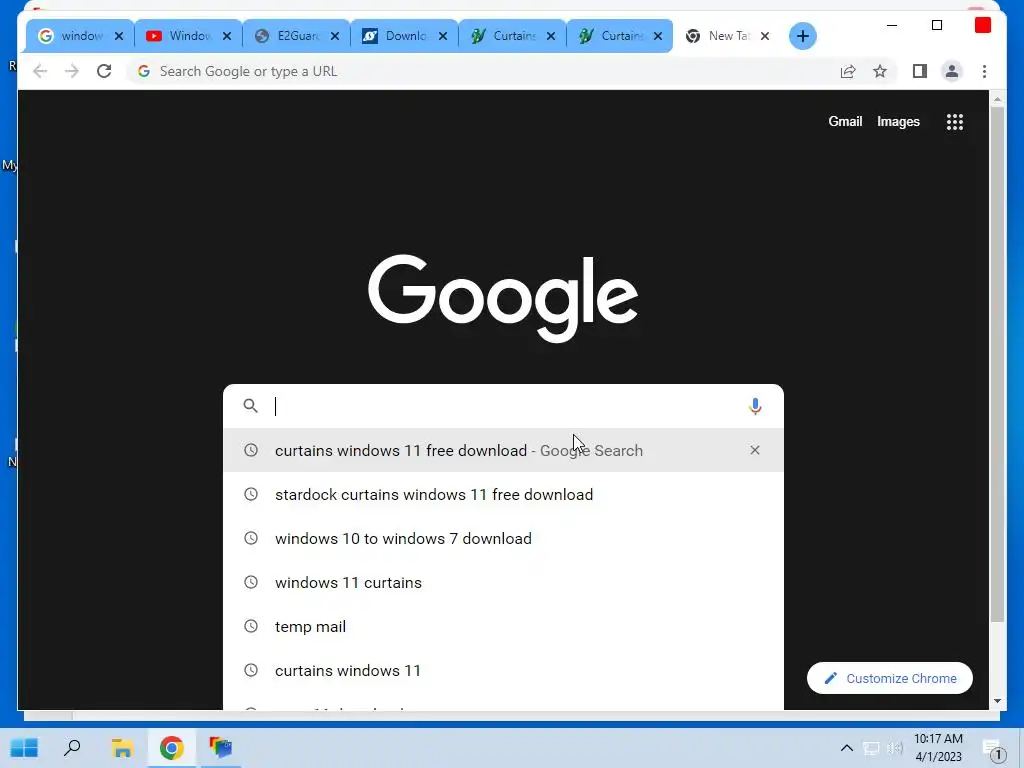1024x768 pixels.
Task: Reload the page with the refresh icon
Action: (104, 71)
